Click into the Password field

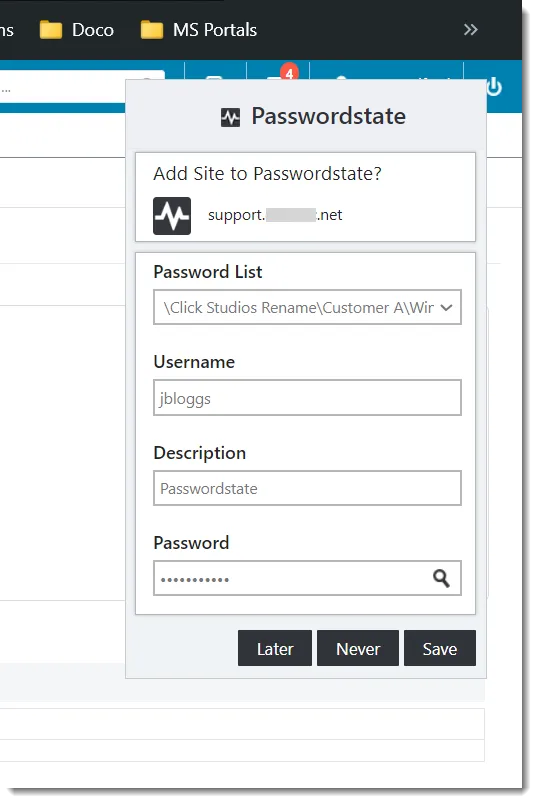click(x=307, y=578)
